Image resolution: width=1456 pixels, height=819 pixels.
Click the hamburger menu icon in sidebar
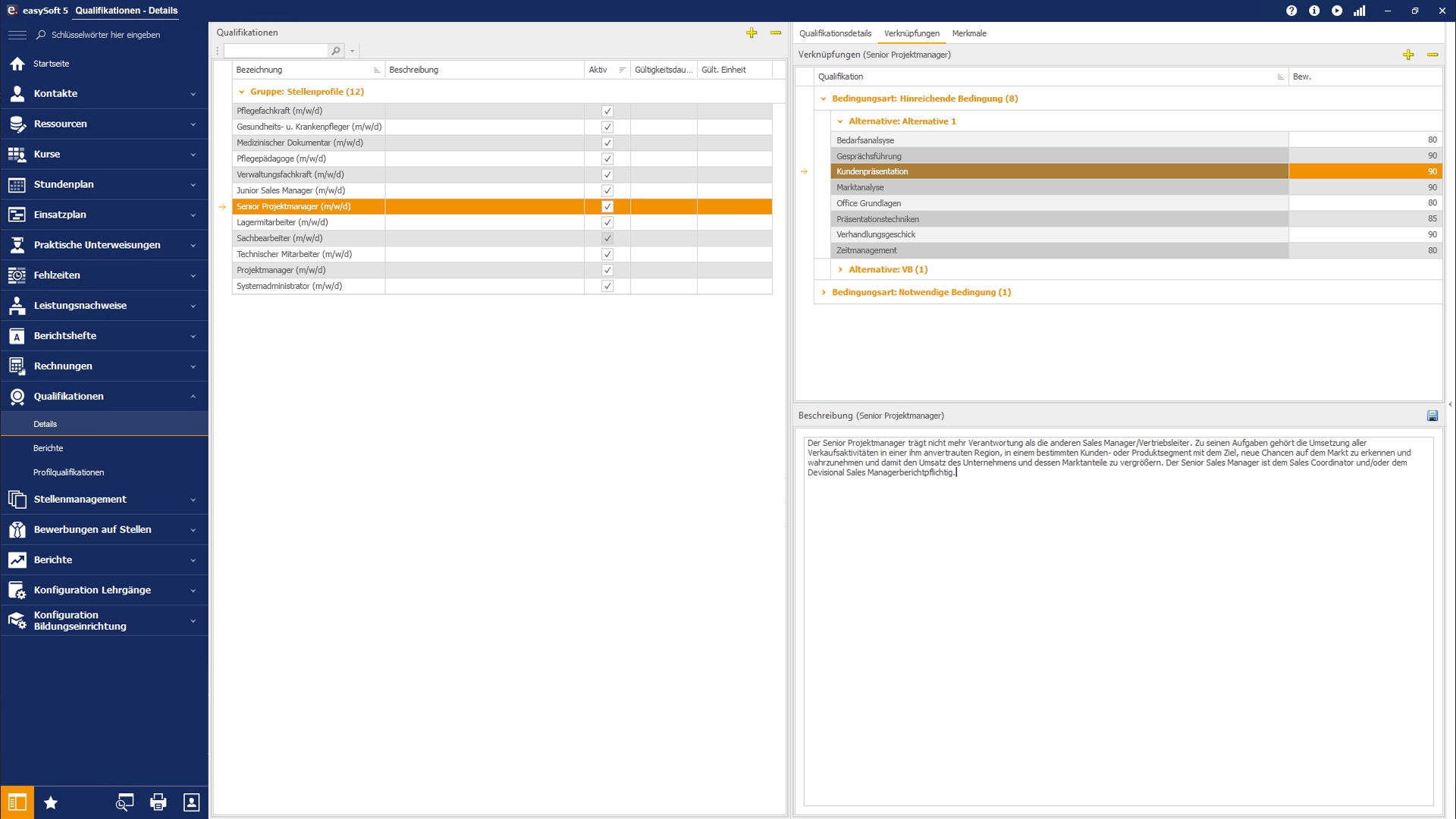tap(17, 35)
